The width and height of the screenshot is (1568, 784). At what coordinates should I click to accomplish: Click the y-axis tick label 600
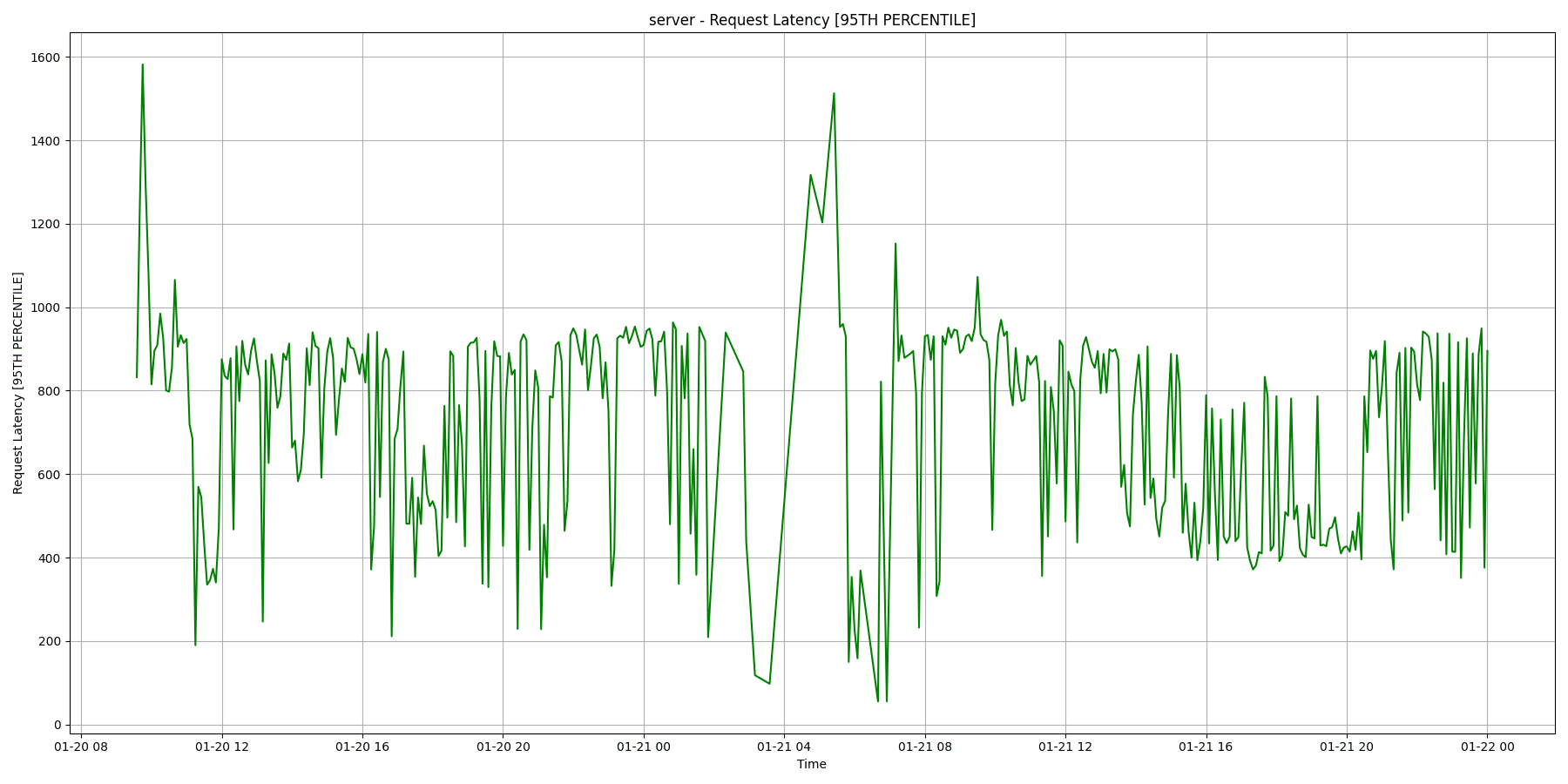pos(49,475)
